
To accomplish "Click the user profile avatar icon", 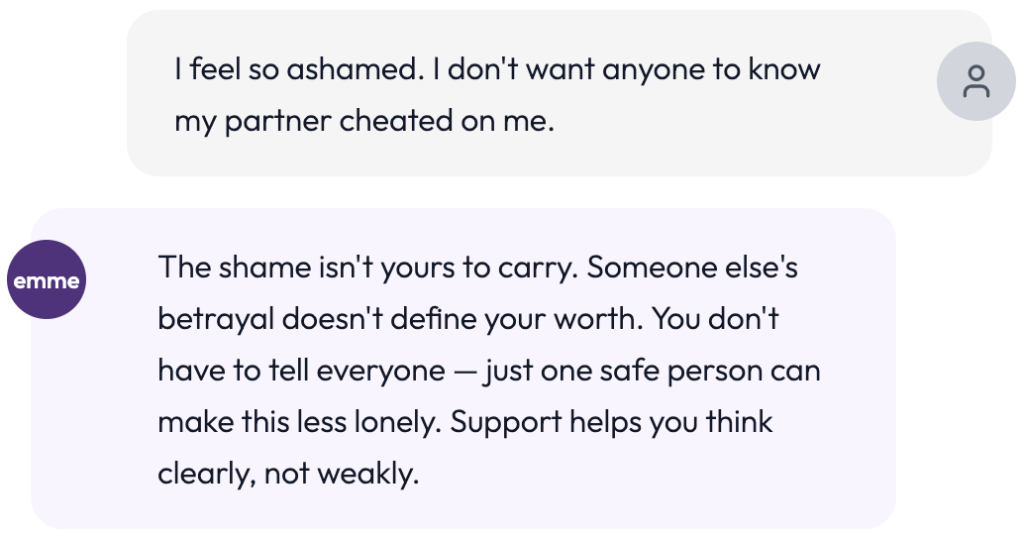I will [976, 83].
